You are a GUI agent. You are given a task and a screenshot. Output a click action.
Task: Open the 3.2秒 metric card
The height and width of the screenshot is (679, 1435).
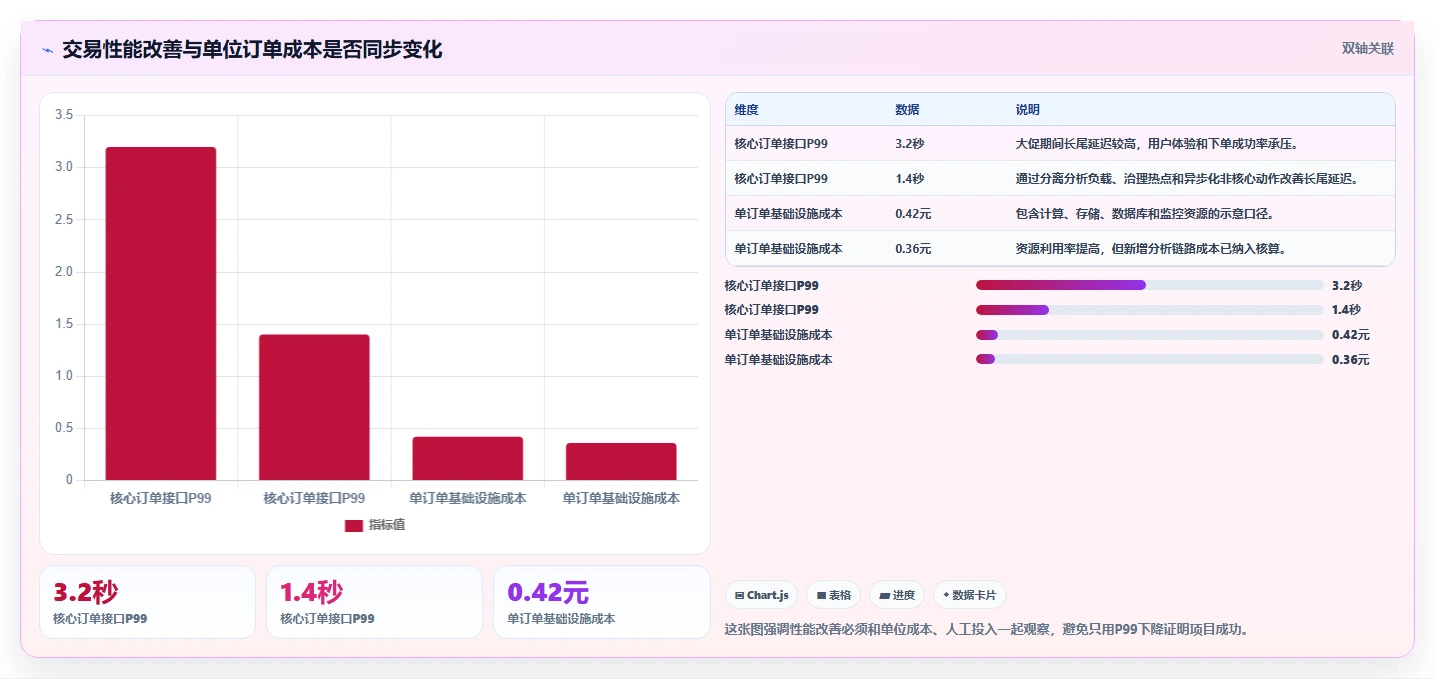click(x=147, y=602)
